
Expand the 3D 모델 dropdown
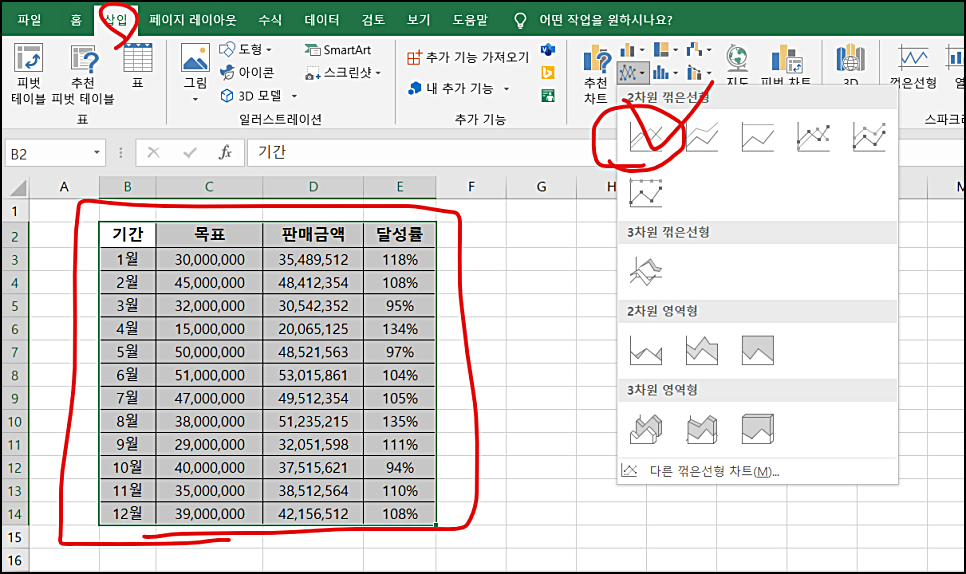point(294,96)
